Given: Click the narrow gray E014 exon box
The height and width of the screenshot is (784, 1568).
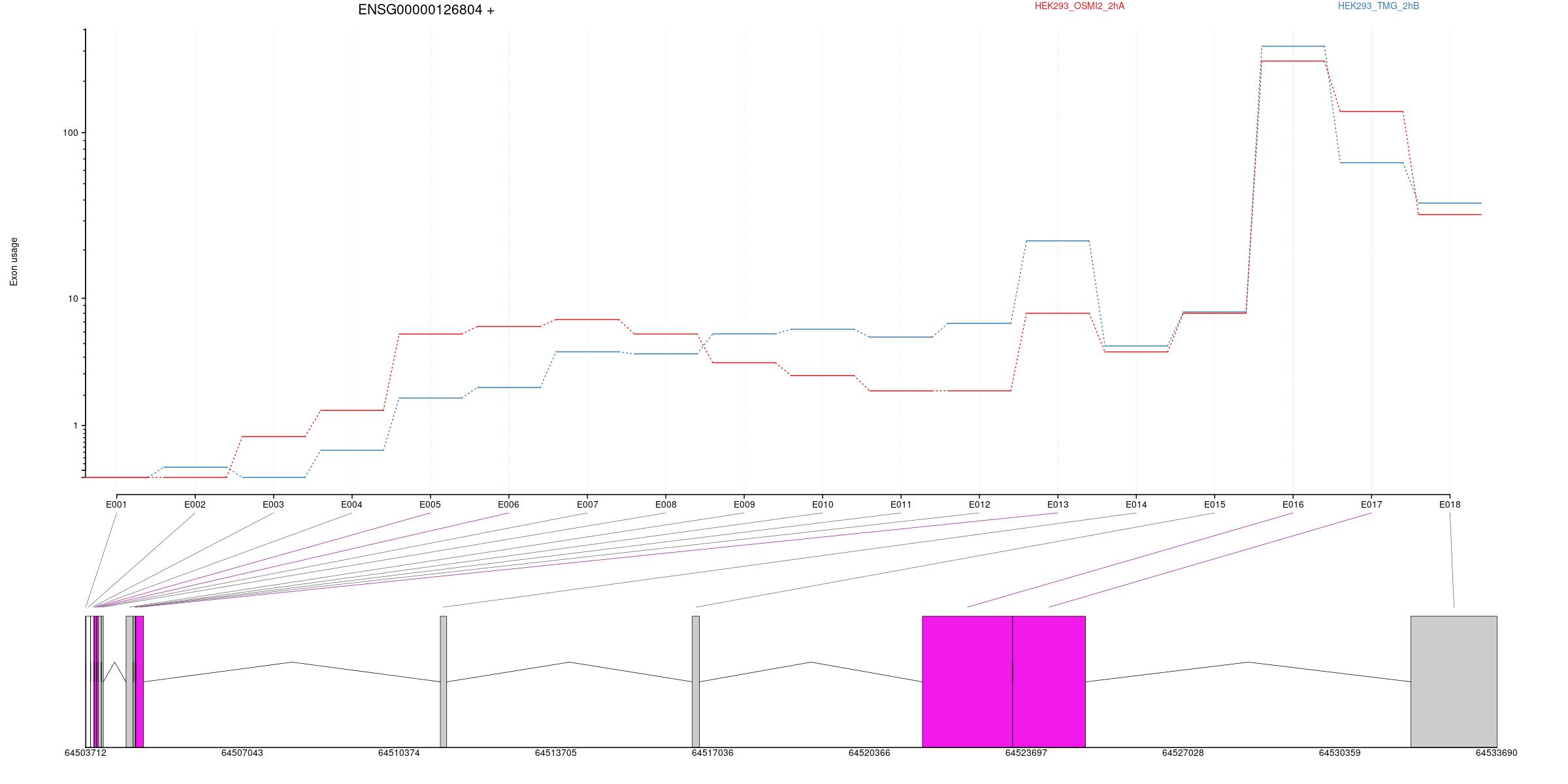Looking at the screenshot, I should pyautogui.click(x=444, y=681).
